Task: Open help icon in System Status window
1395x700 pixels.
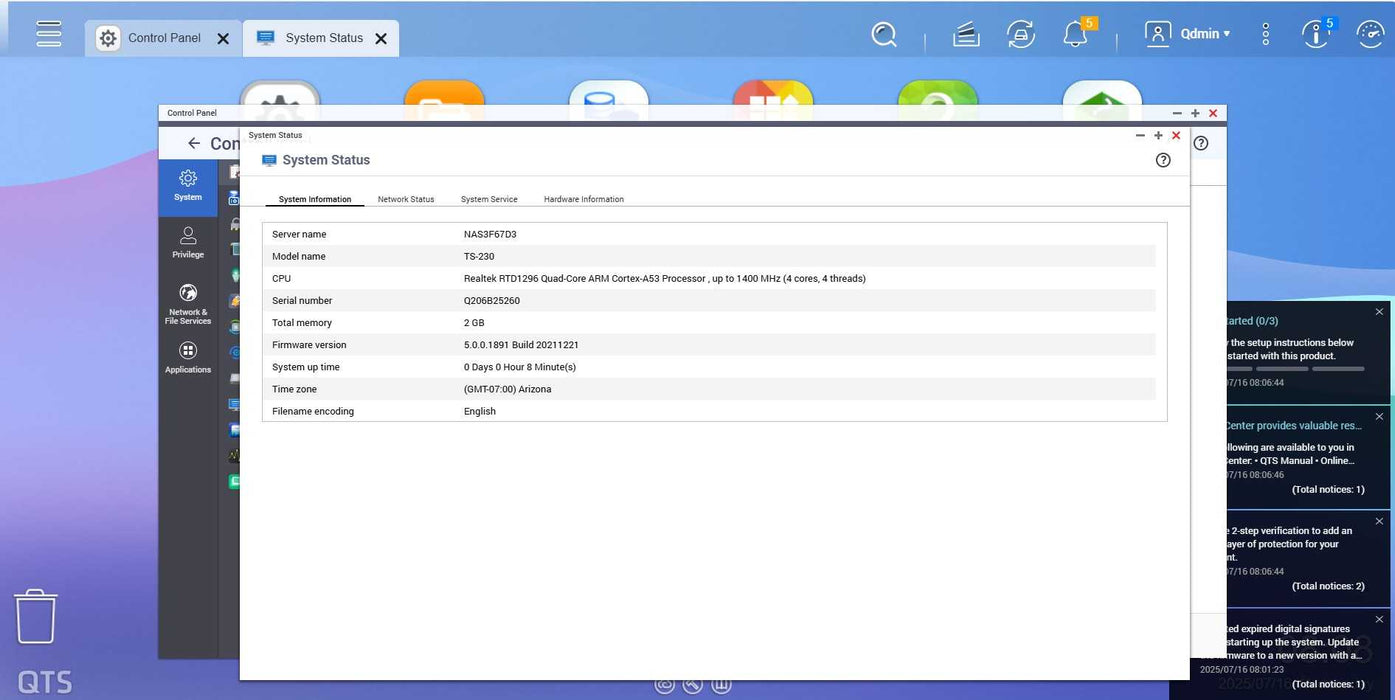Action: 1163,160
